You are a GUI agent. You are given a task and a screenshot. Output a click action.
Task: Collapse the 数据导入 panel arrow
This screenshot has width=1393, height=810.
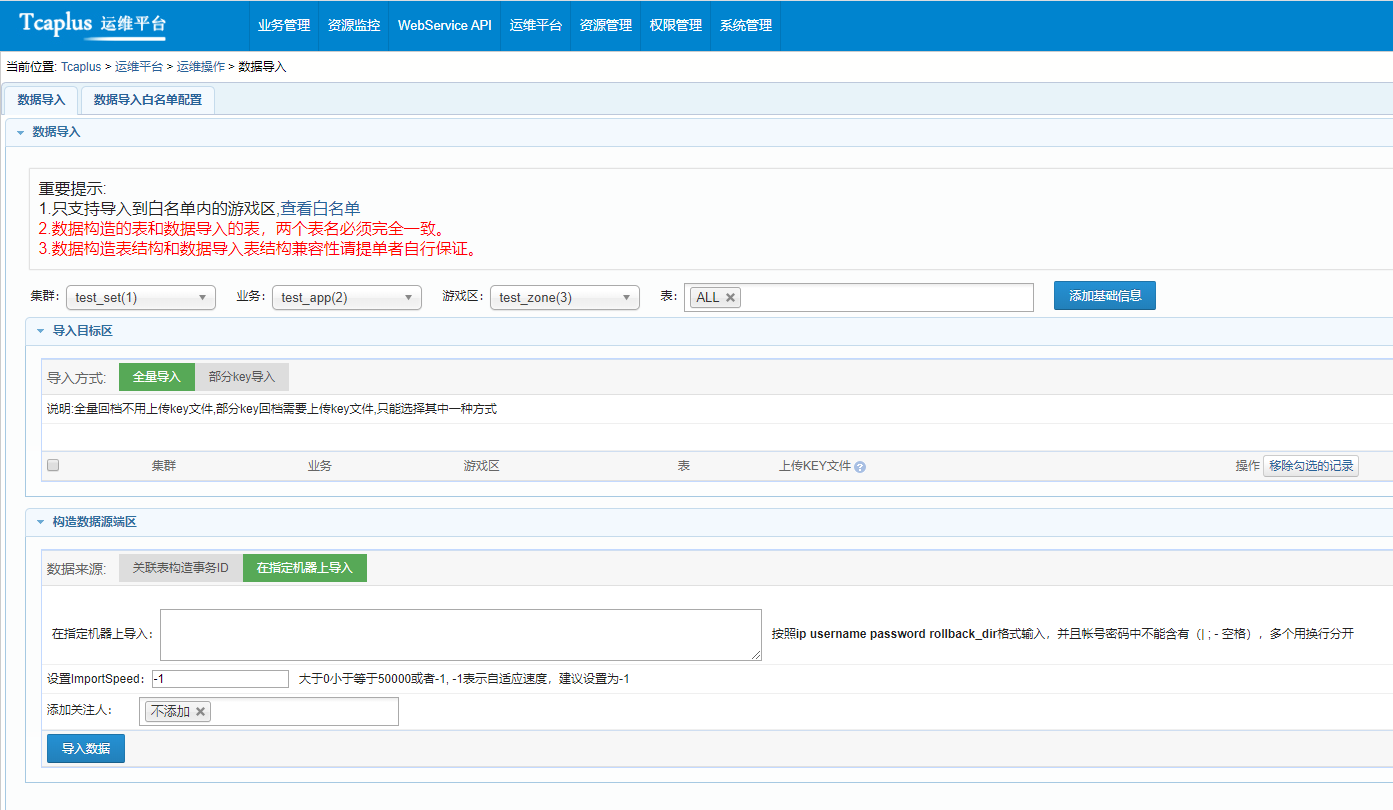(x=20, y=132)
